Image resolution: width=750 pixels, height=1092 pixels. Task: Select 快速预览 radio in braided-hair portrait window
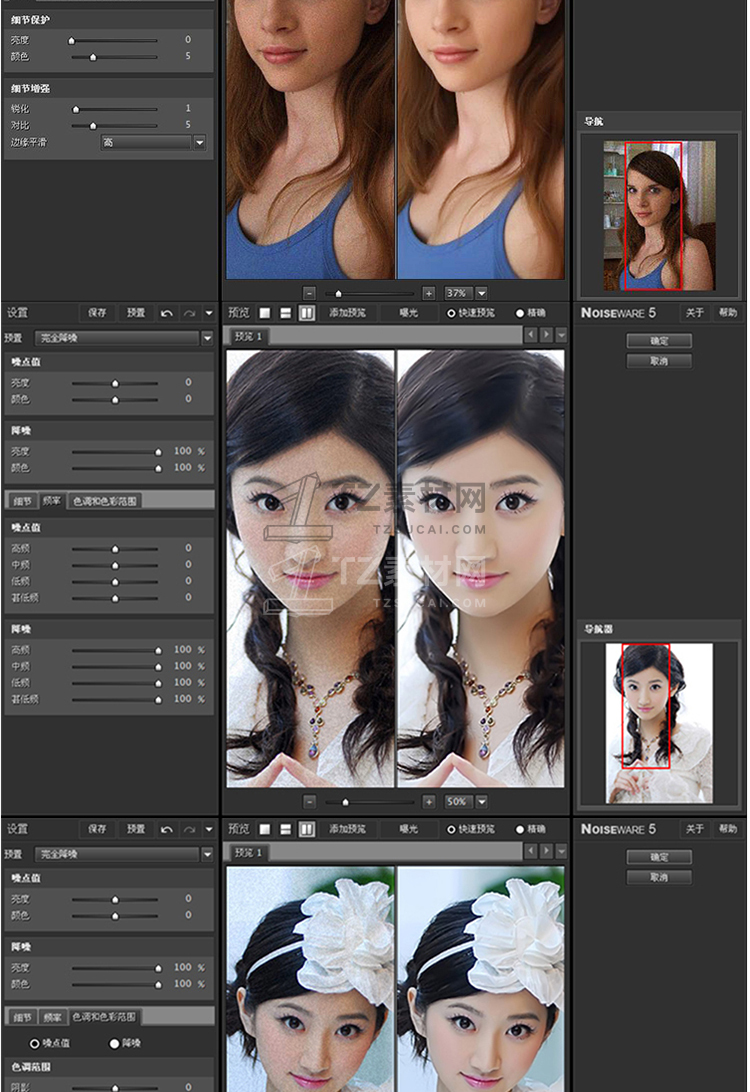pyautogui.click(x=451, y=313)
